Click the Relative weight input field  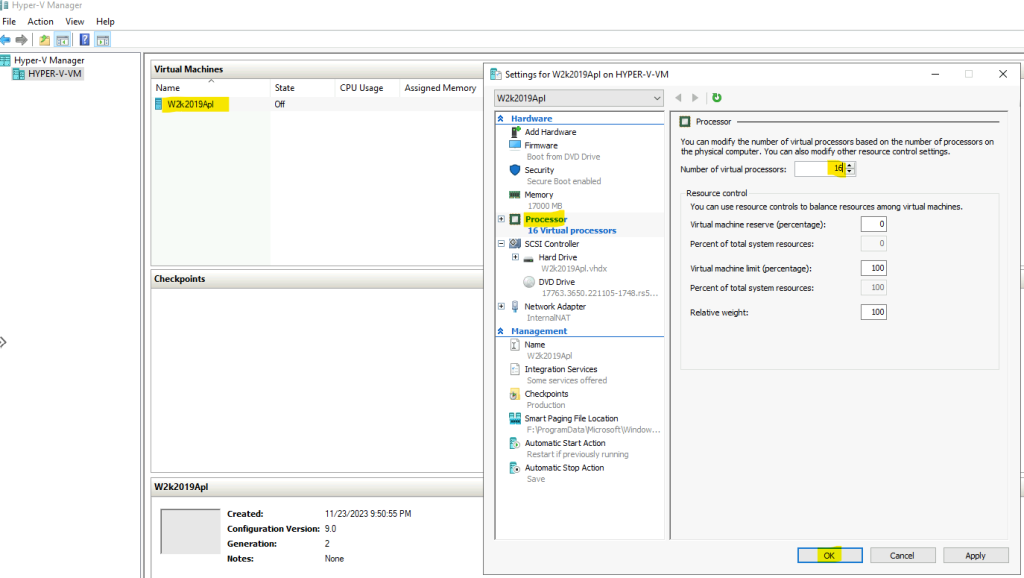click(x=873, y=312)
